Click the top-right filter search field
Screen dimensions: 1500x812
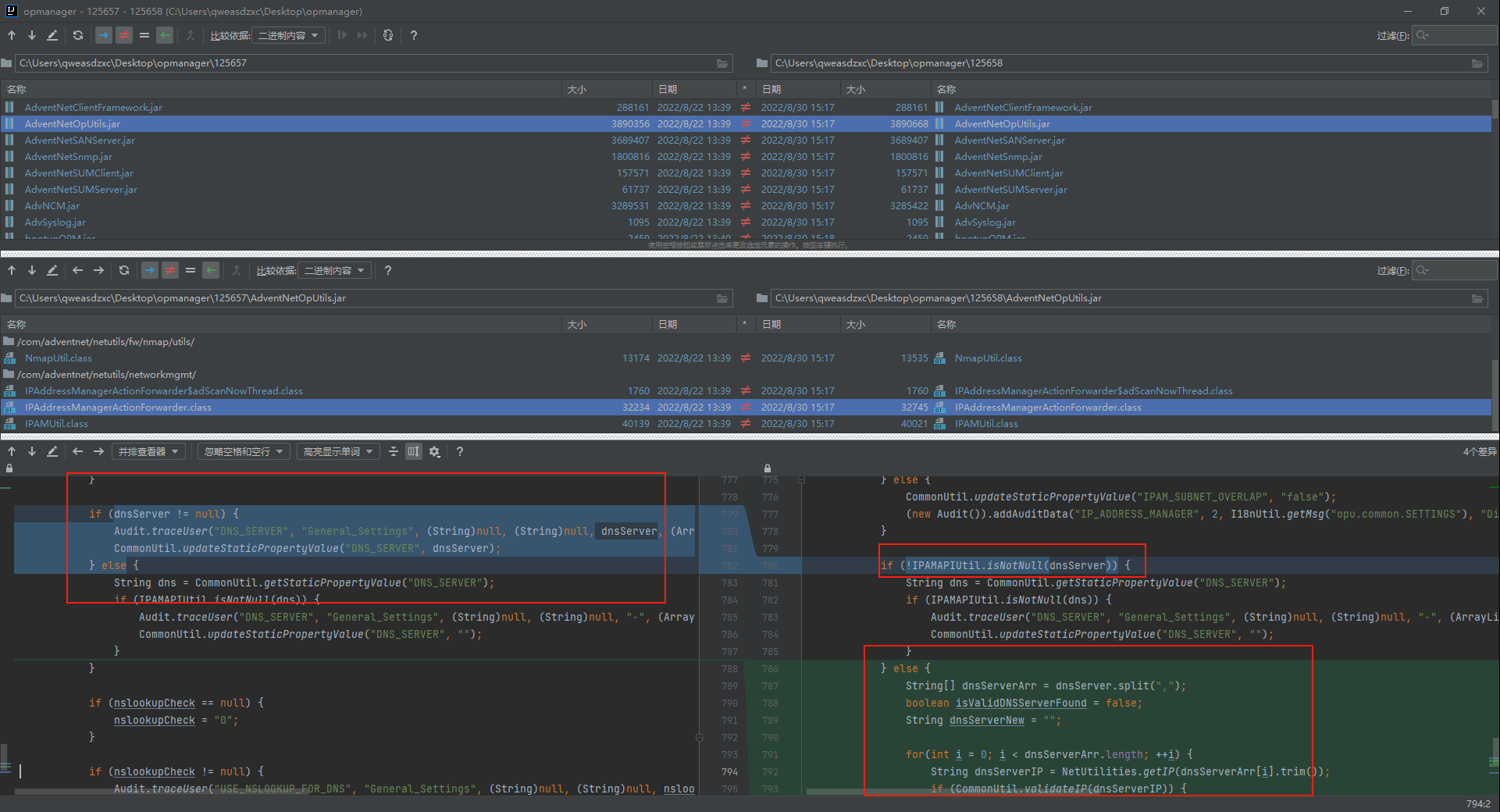(x=1461, y=35)
